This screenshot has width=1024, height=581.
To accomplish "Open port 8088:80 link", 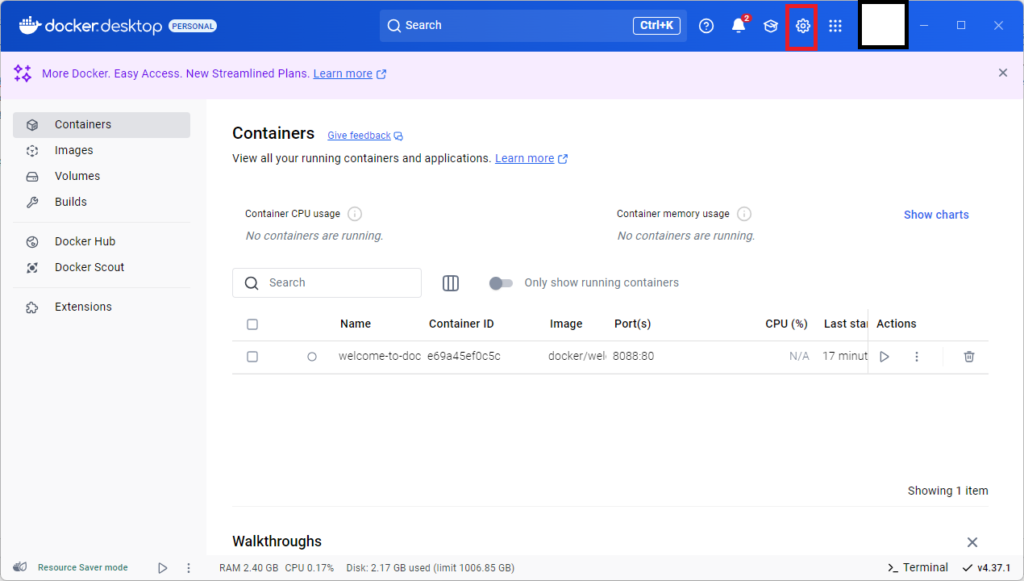I will (x=633, y=356).
